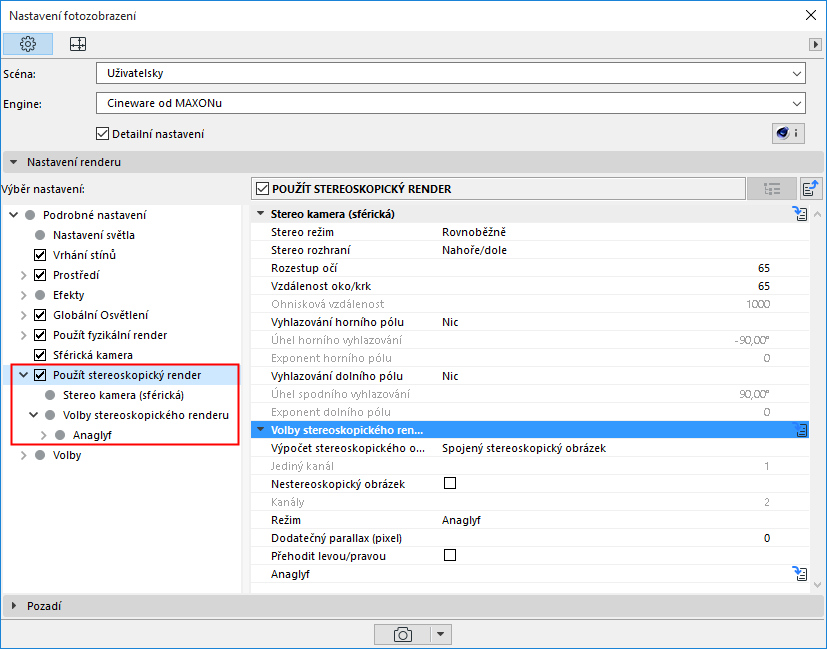Screen dimensions: 827x649
Task: Open the Engine dropdown
Action: pyautogui.click(x=450, y=103)
